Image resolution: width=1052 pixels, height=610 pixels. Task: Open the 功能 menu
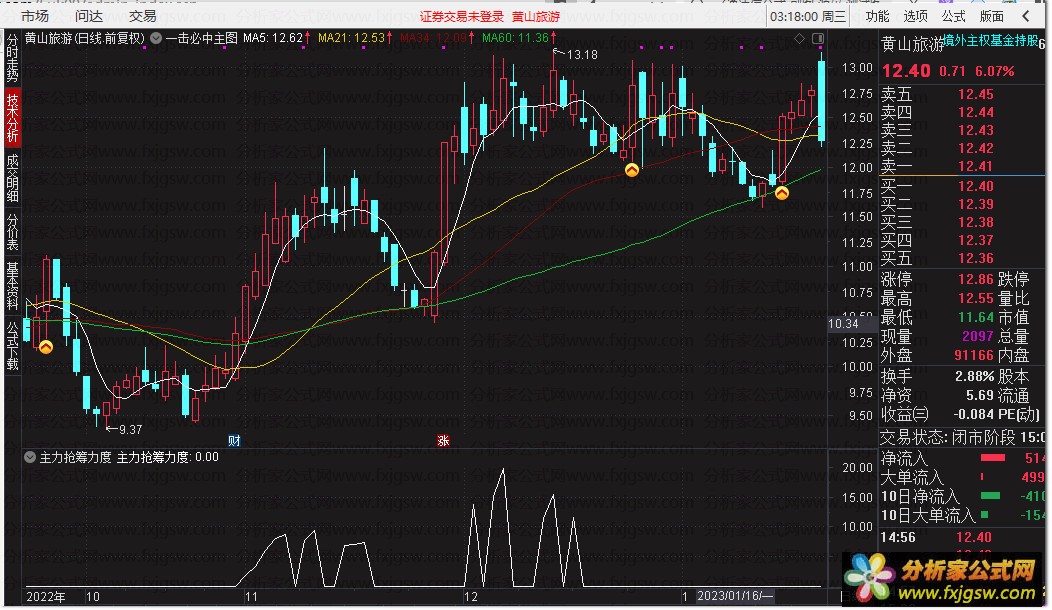click(x=878, y=16)
